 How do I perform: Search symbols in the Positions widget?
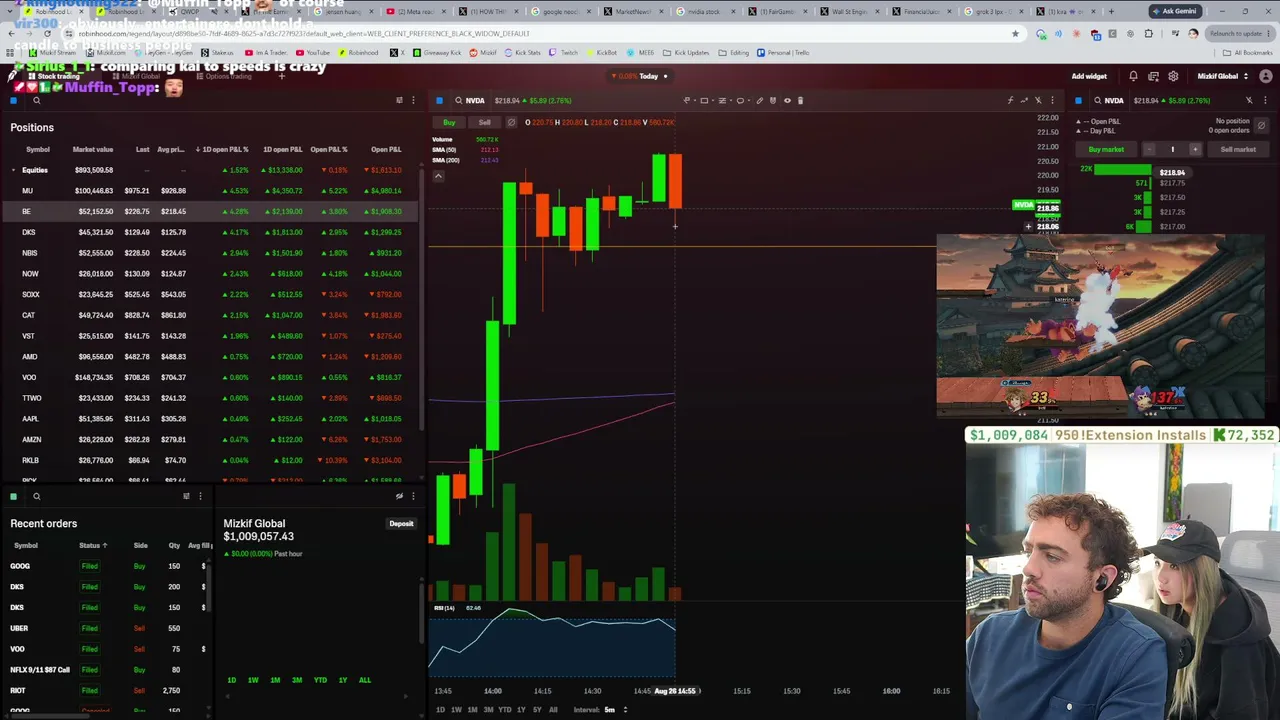[36, 100]
